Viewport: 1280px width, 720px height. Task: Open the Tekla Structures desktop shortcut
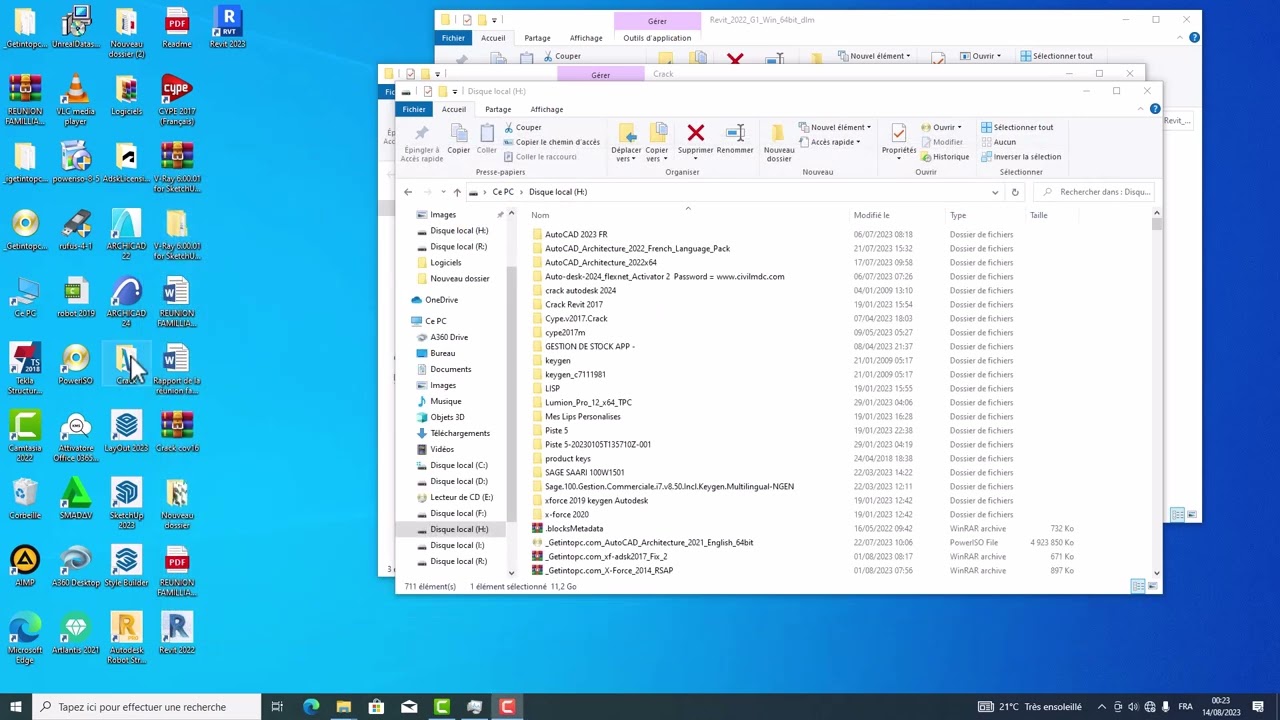(25, 369)
